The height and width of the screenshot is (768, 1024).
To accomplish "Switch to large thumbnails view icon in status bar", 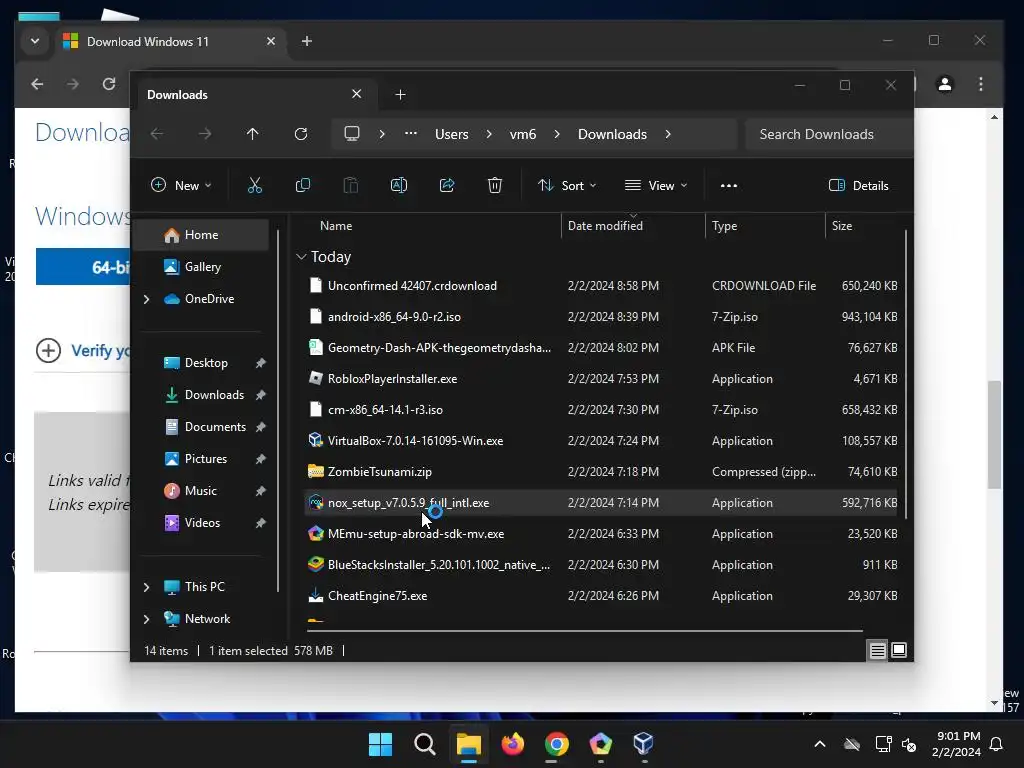I will [x=899, y=650].
